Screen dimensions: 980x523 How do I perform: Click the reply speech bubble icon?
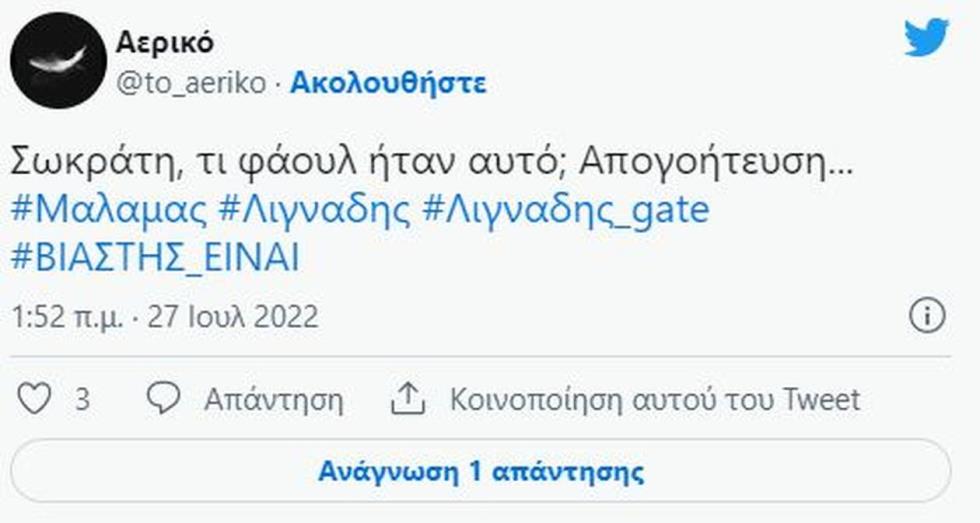click(x=163, y=398)
